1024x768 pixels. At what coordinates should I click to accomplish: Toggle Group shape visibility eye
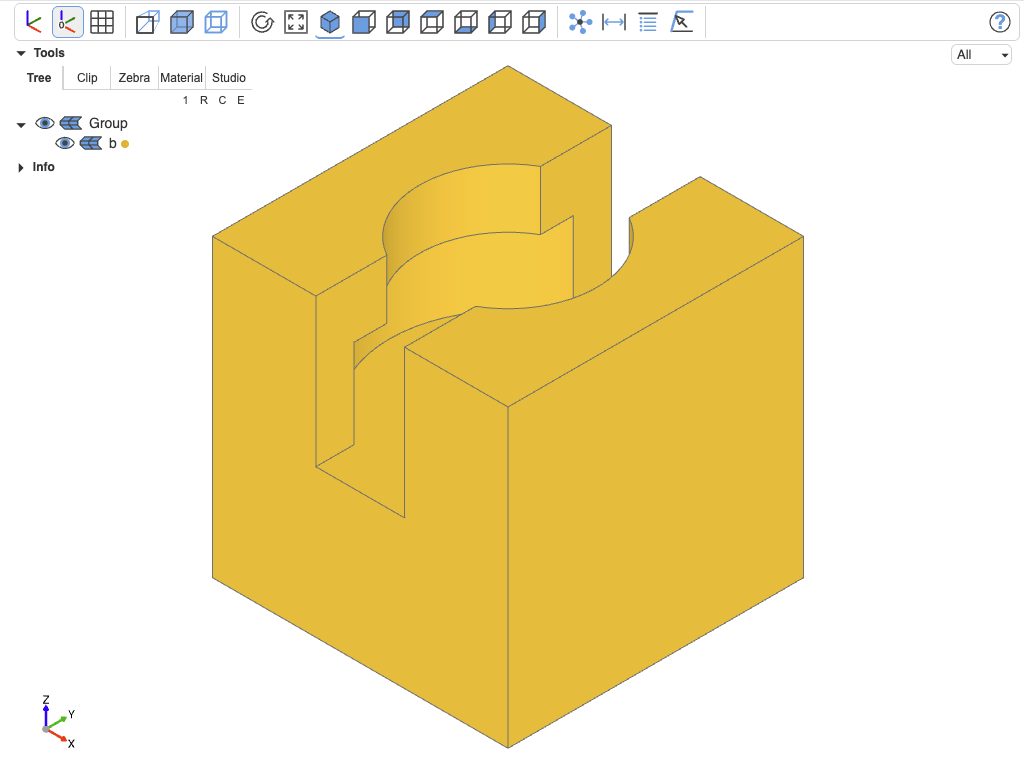44,123
